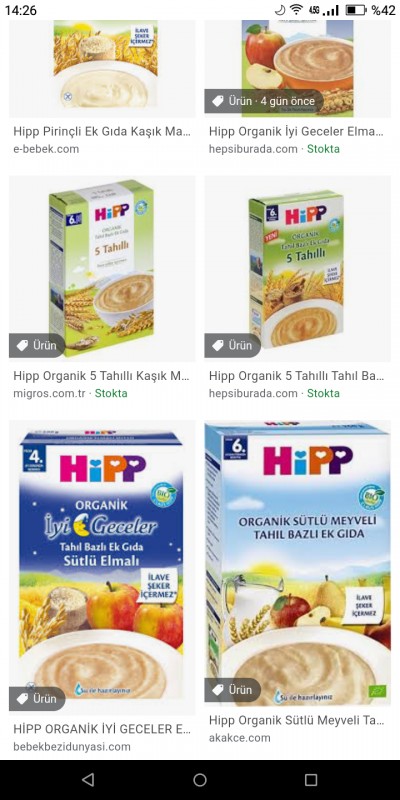
Task: Open the hepsiburada 5 Tahıllı product image
Action: tap(297, 269)
